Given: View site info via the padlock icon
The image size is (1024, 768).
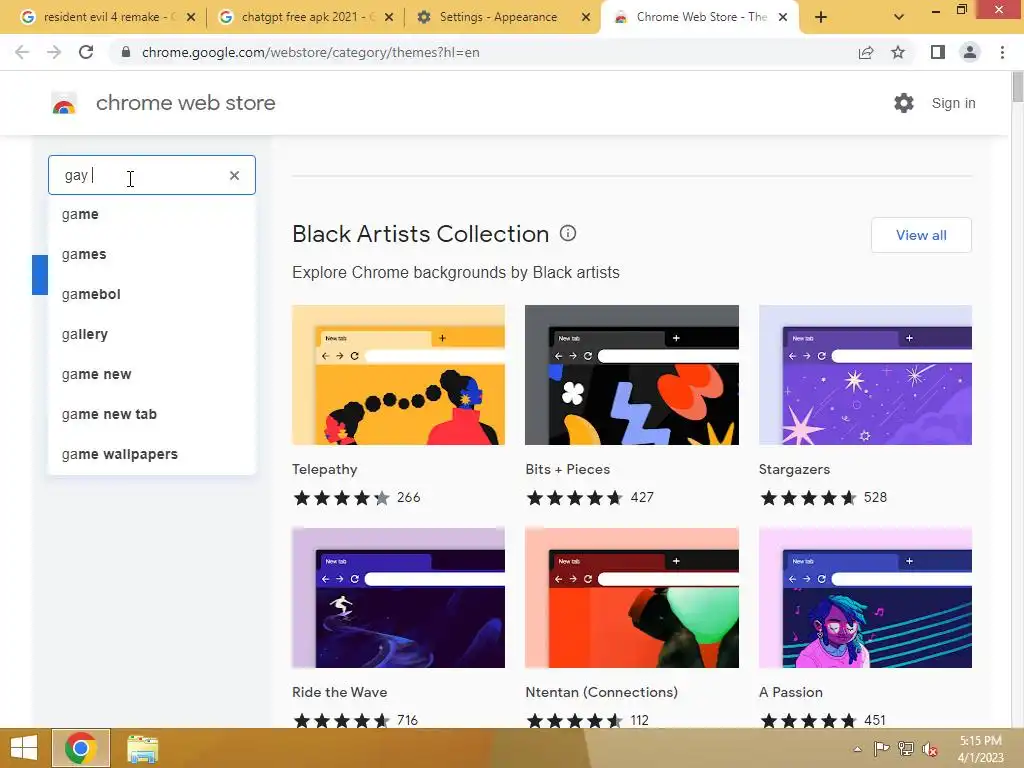Looking at the screenshot, I should pyautogui.click(x=126, y=52).
